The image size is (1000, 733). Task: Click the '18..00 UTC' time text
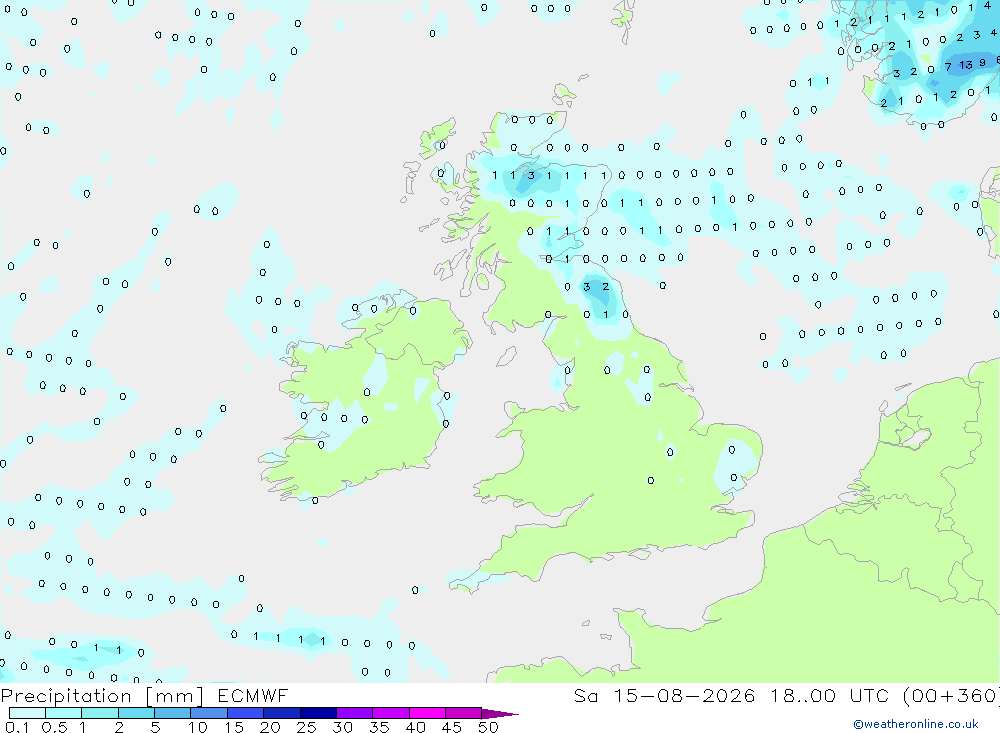click(829, 696)
